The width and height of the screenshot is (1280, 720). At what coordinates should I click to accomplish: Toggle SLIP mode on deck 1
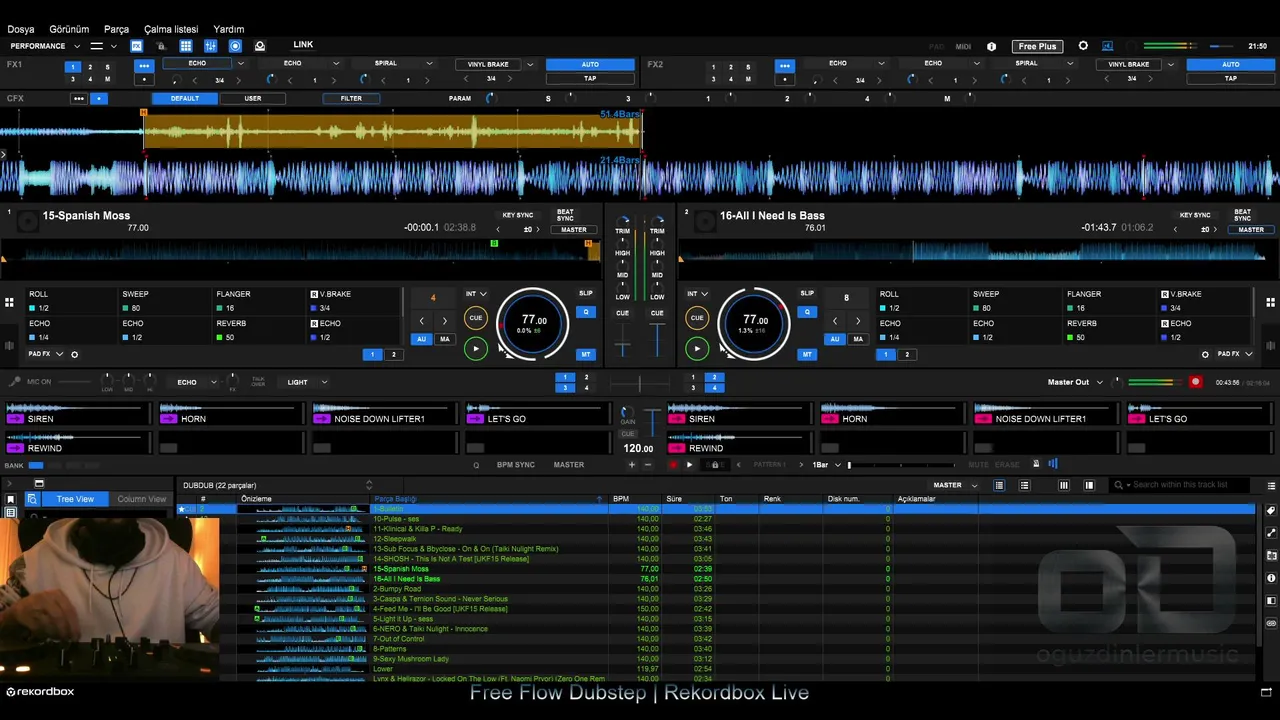click(586, 294)
